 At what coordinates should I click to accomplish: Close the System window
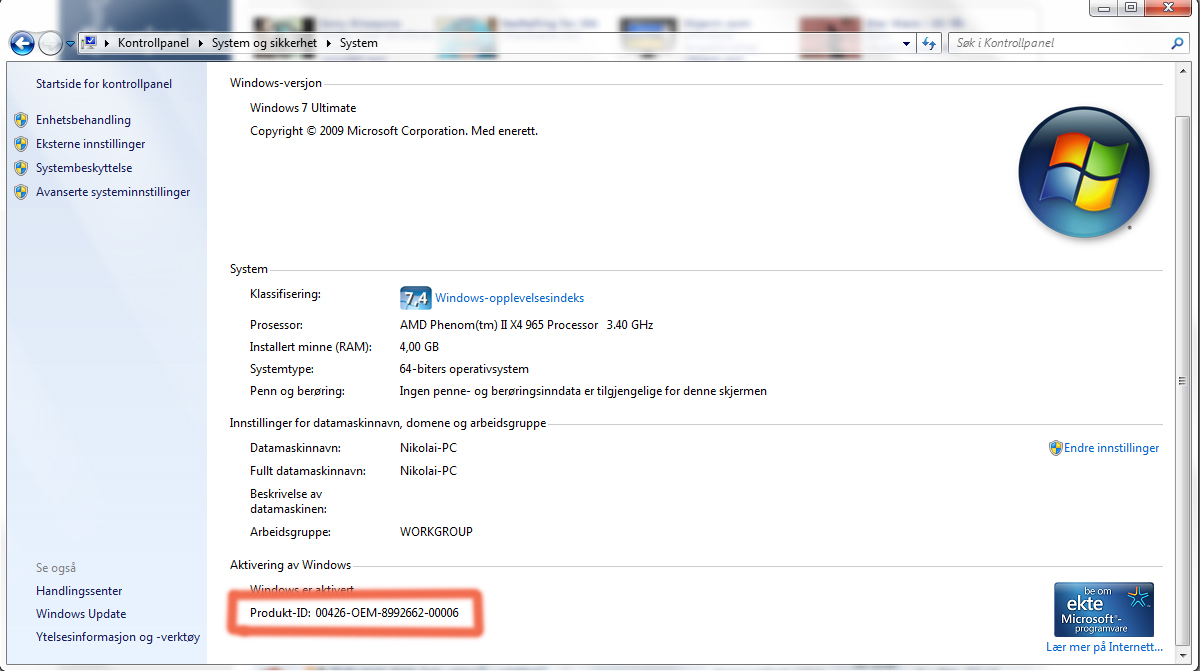pyautogui.click(x=1168, y=7)
